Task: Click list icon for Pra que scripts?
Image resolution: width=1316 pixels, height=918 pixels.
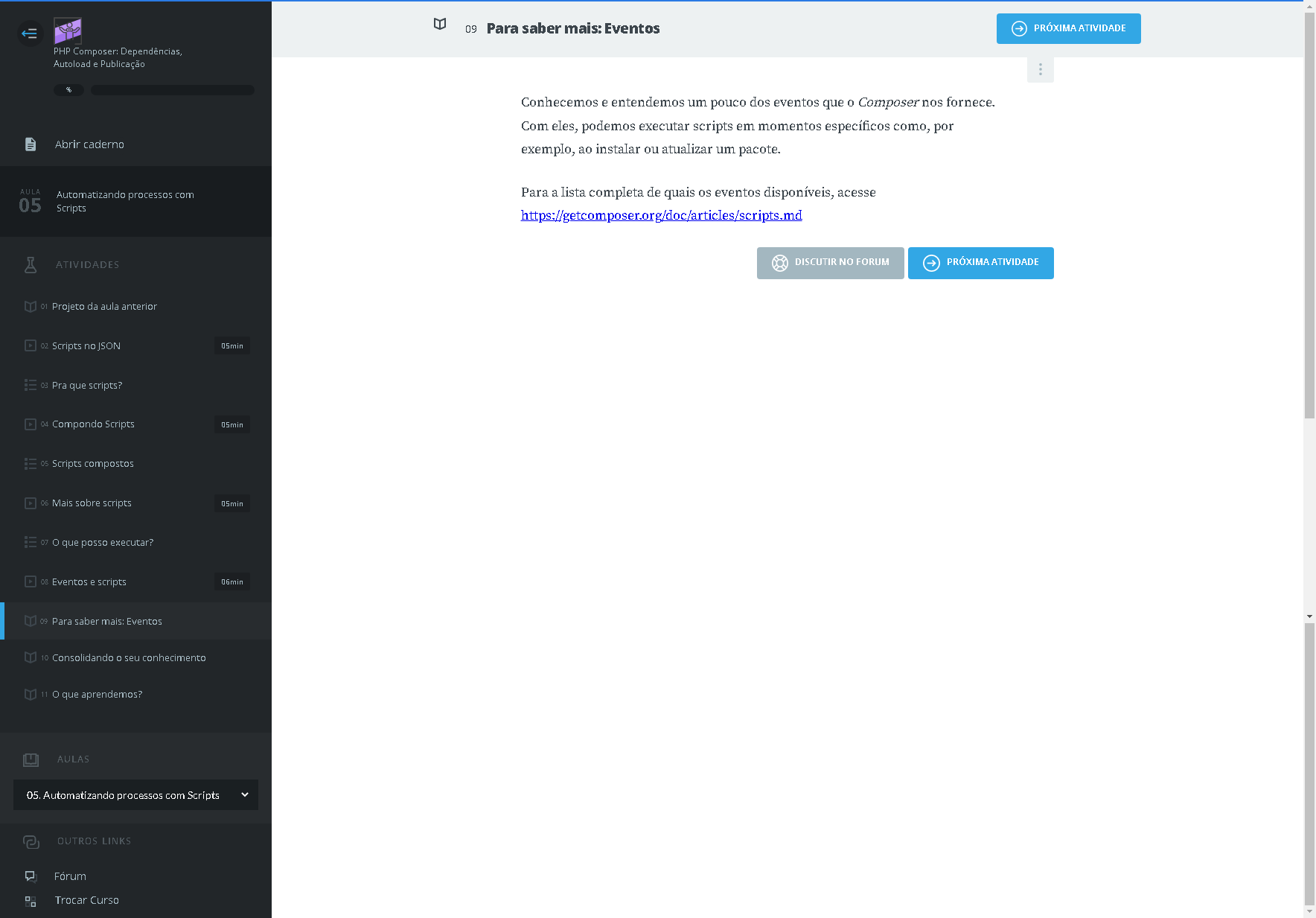Action: coord(31,385)
